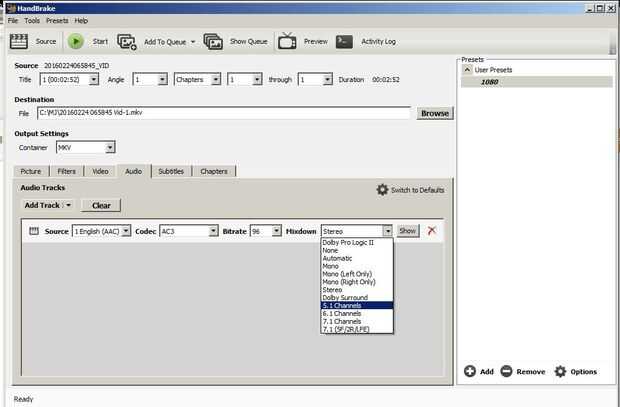Open the end chapter dropdown after through
This screenshot has width=620, height=407.
(x=327, y=80)
